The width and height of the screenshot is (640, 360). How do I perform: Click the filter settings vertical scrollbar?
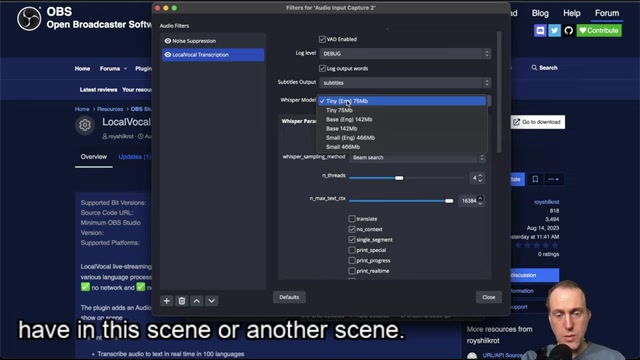(499, 92)
